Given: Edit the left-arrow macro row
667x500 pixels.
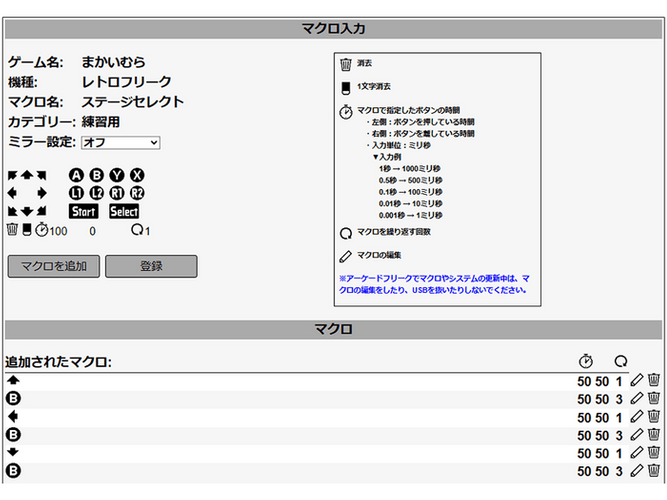Looking at the screenshot, I should [x=636, y=416].
